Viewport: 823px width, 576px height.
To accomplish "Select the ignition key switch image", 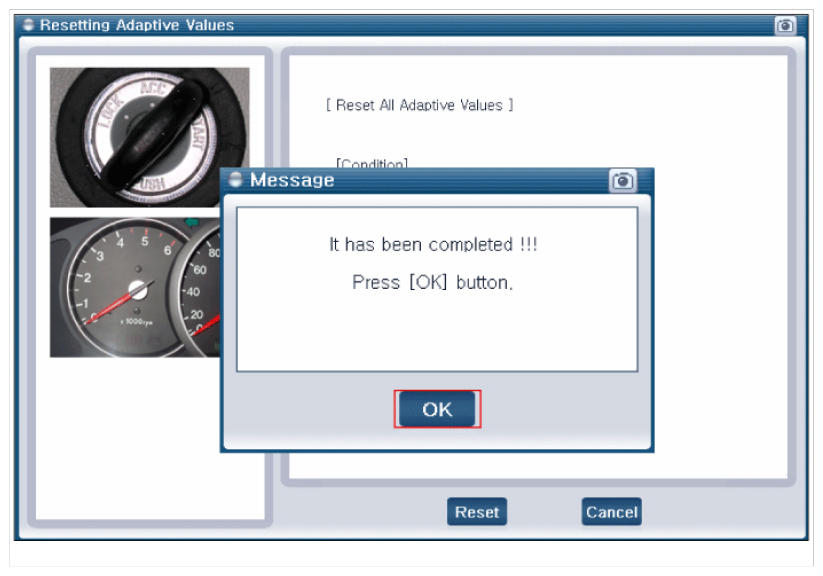I will pos(150,137).
